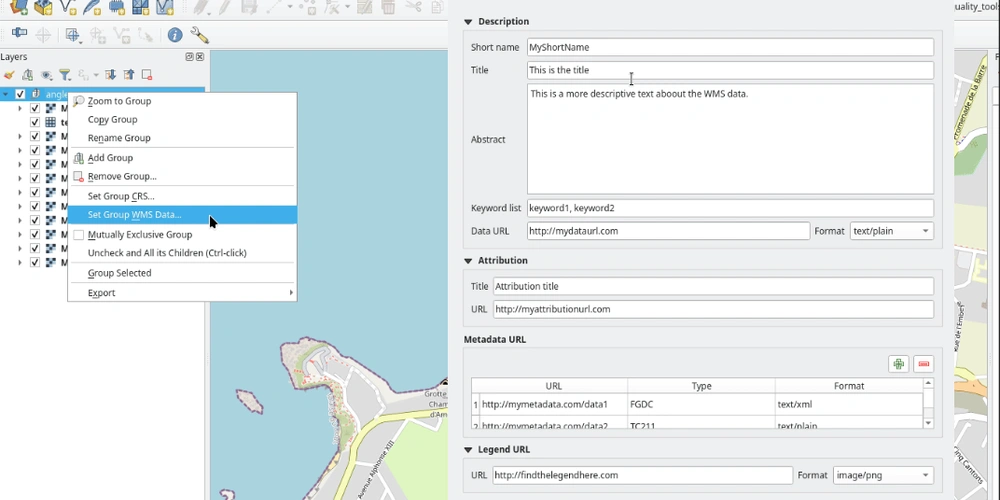Select the text/xml format cell
The image size is (1000, 500).
[849, 404]
